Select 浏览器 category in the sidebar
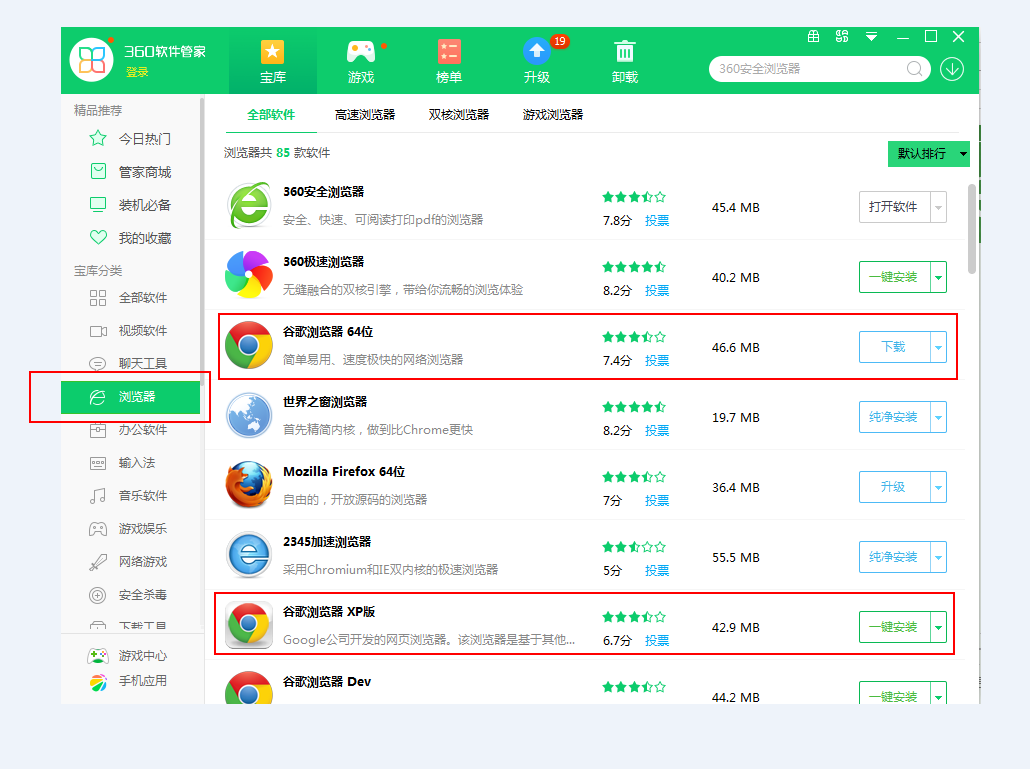The image size is (1030, 769). [130, 397]
